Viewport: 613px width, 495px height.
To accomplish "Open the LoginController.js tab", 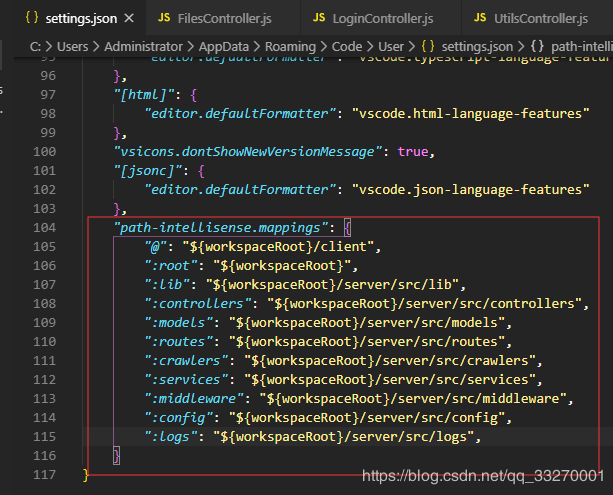I will coord(381,18).
